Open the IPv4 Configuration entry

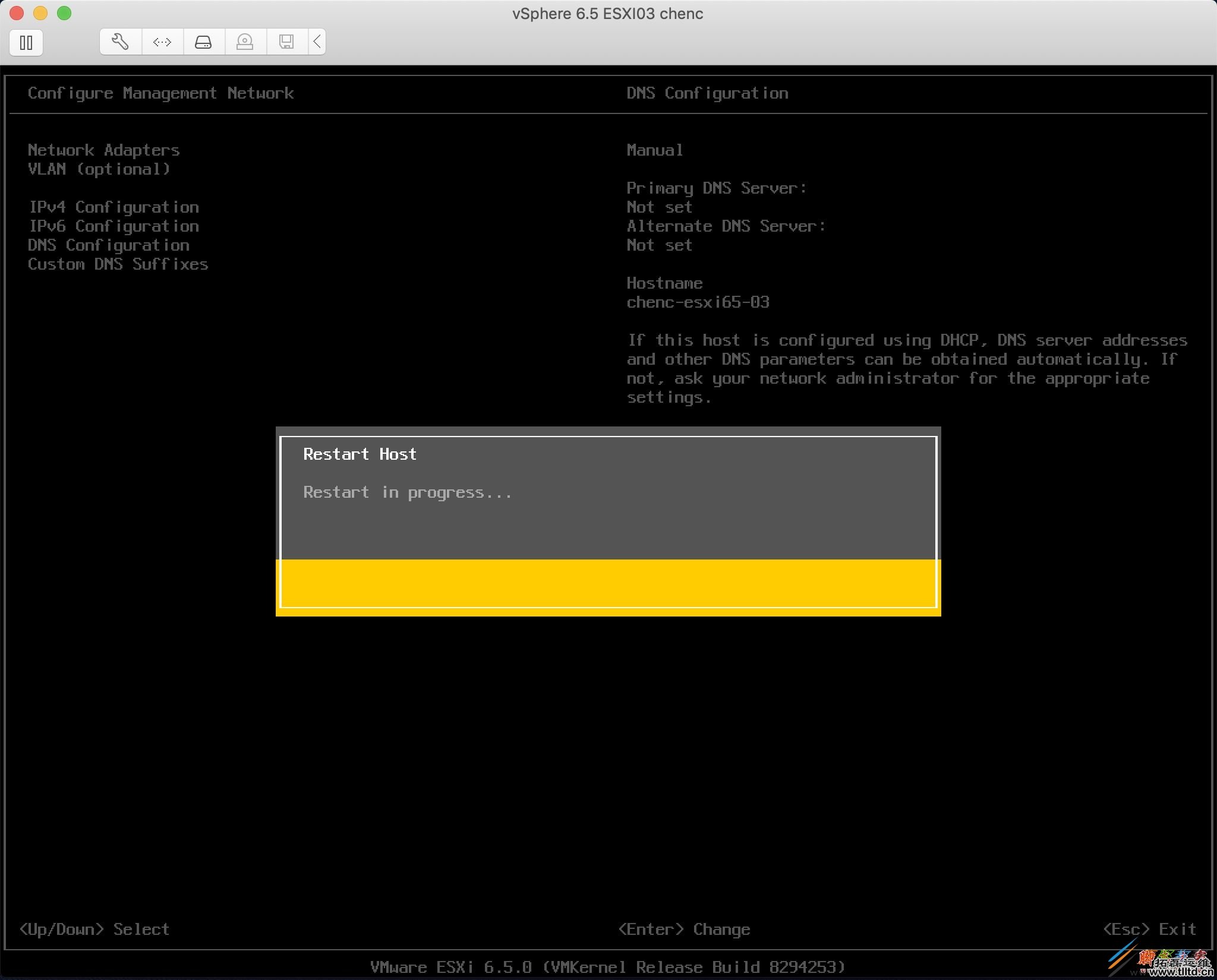(x=114, y=207)
